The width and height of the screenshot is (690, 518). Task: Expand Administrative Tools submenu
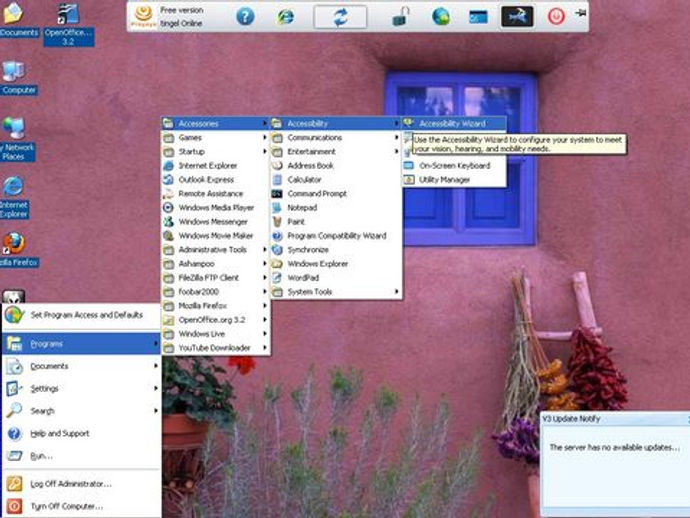(215, 250)
